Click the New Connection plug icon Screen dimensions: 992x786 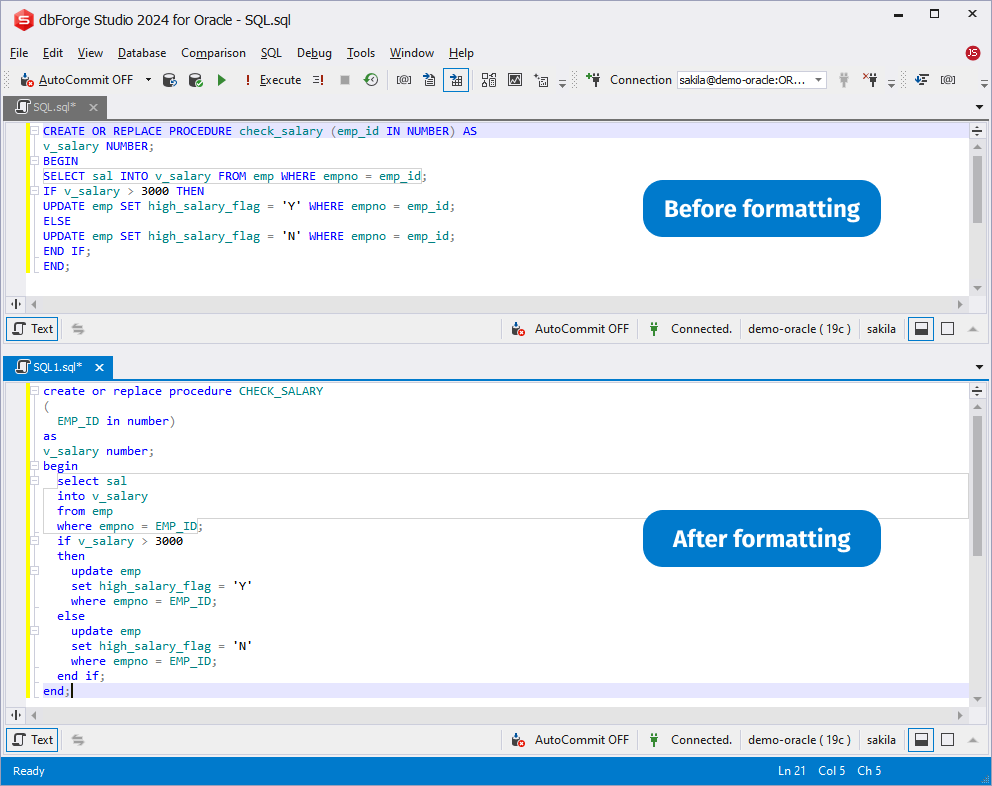[x=593, y=80]
